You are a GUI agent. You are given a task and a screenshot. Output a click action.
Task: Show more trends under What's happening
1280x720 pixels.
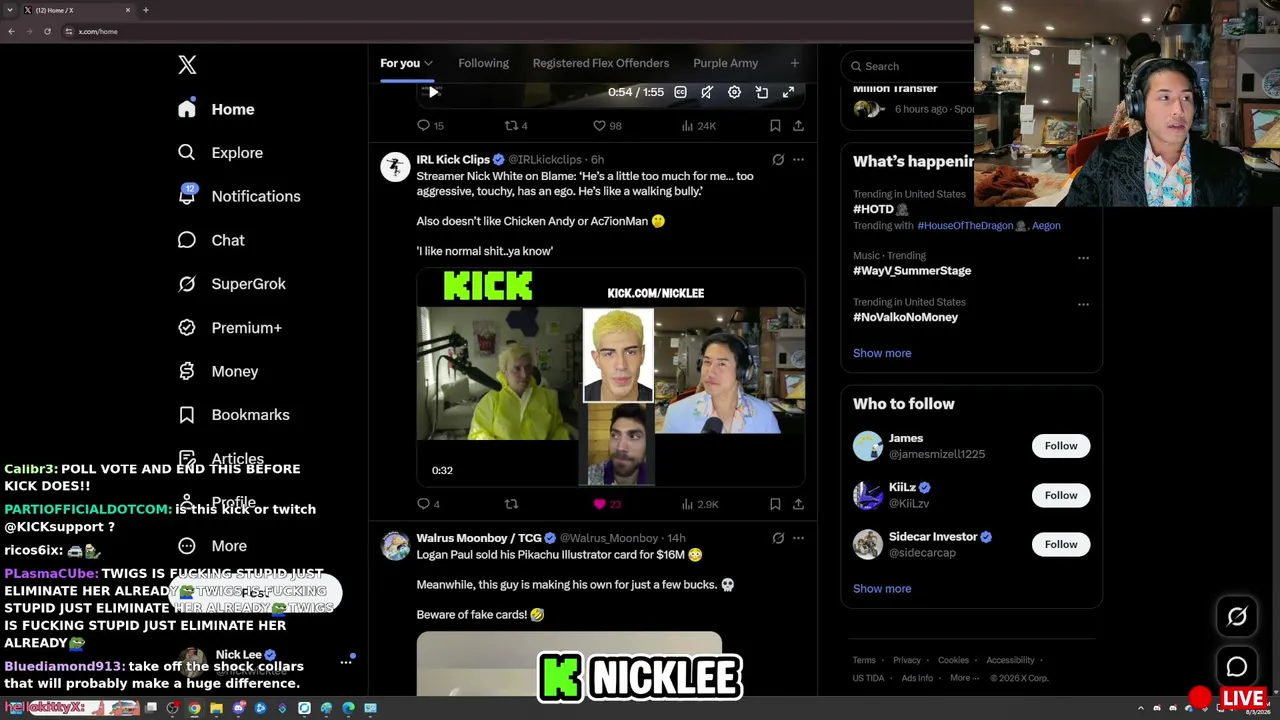tap(882, 353)
